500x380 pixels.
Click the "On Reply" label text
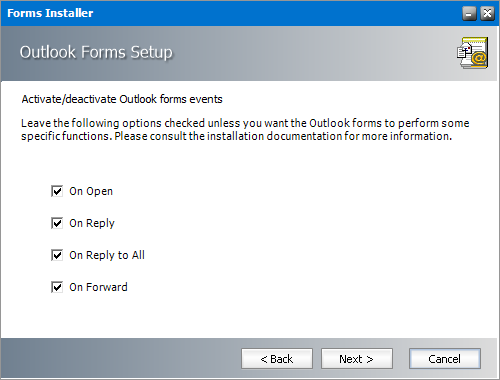[92, 223]
